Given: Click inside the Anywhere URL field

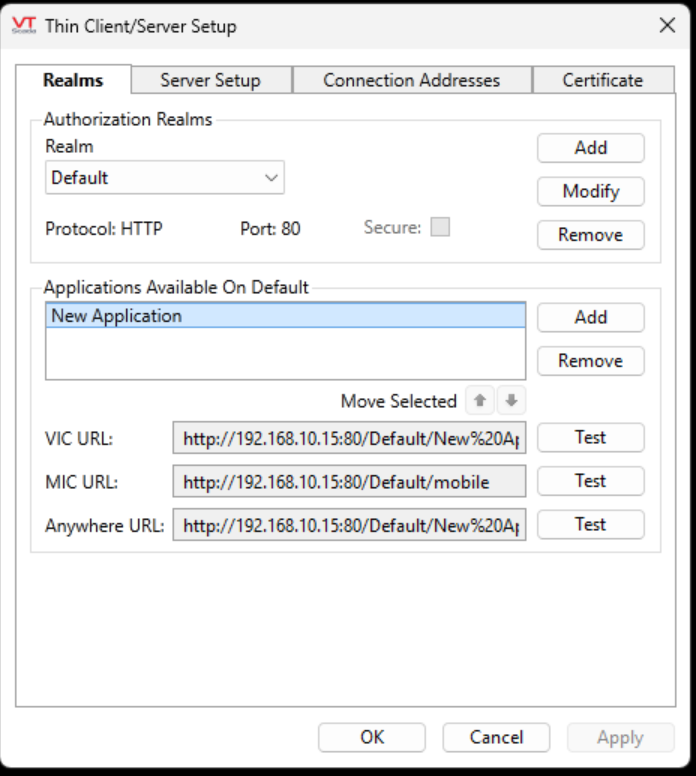Looking at the screenshot, I should tap(349, 525).
